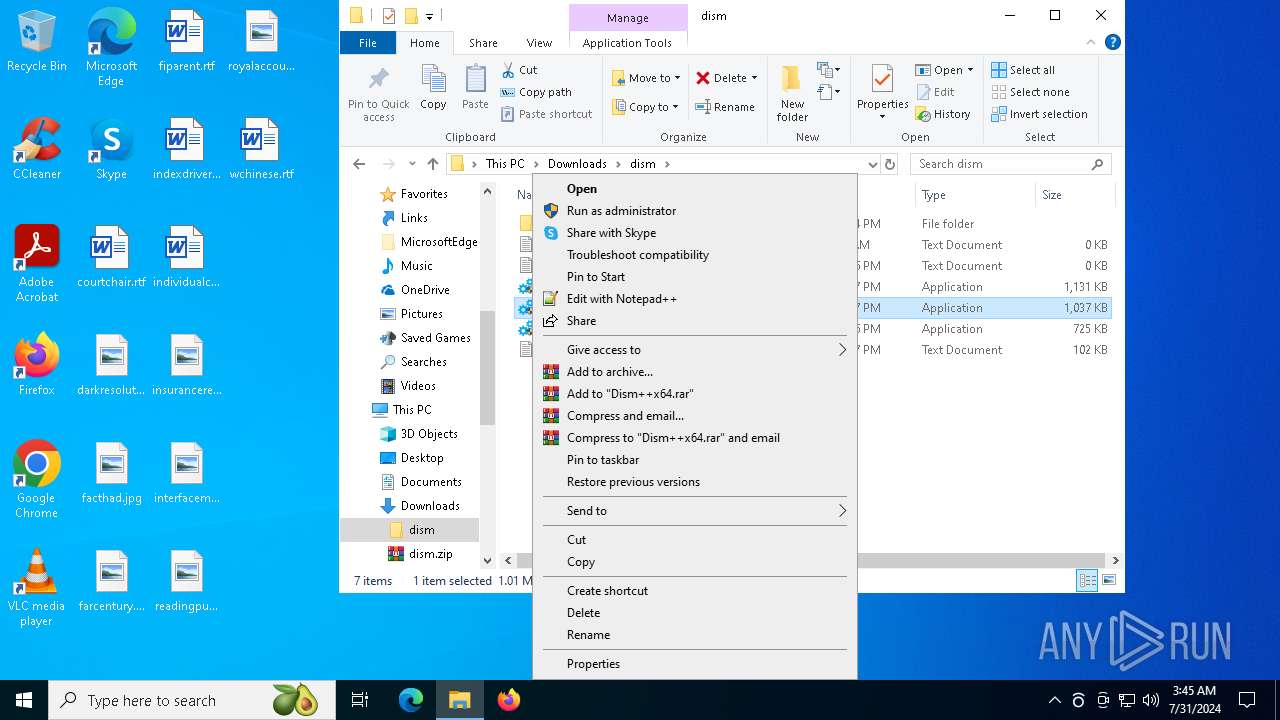Open the Move to dropdown

click(645, 77)
